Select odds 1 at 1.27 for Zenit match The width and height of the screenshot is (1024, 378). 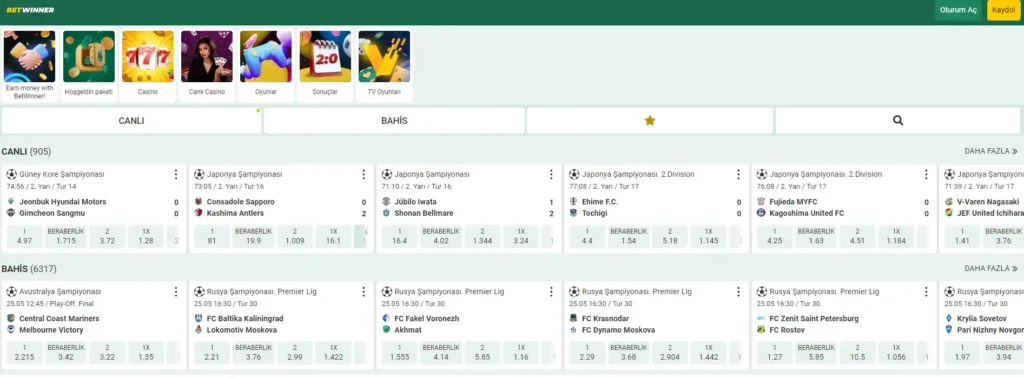pyautogui.click(x=775, y=353)
